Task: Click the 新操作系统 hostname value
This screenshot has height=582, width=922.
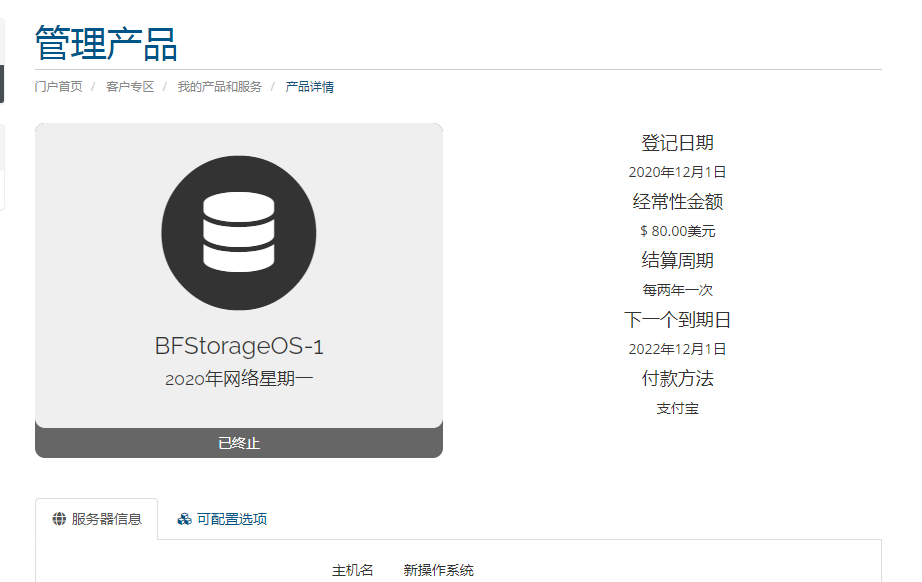Action: coord(439,570)
